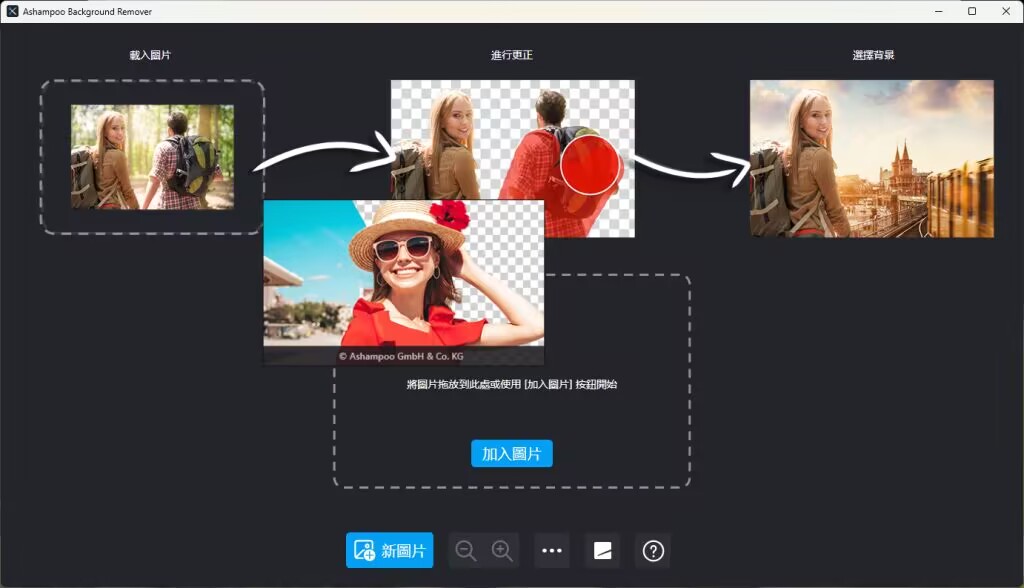The image size is (1024, 588).
Task: Minimize the Ashampoo Background Remover window
Action: 939,11
